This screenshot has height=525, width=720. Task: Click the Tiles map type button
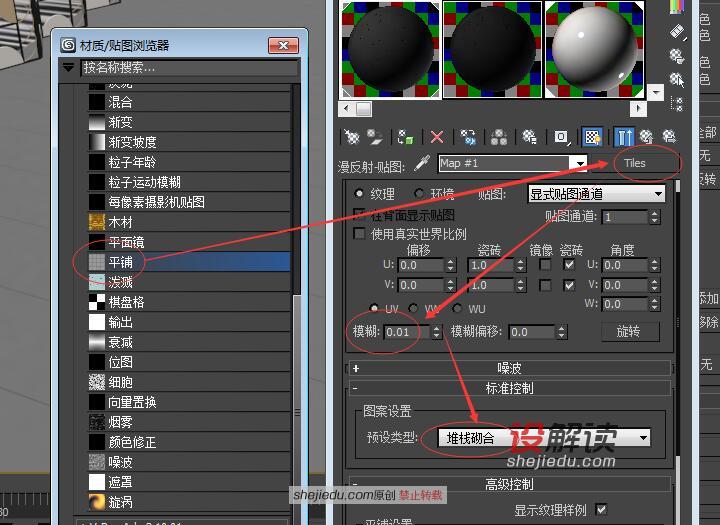click(x=635, y=163)
